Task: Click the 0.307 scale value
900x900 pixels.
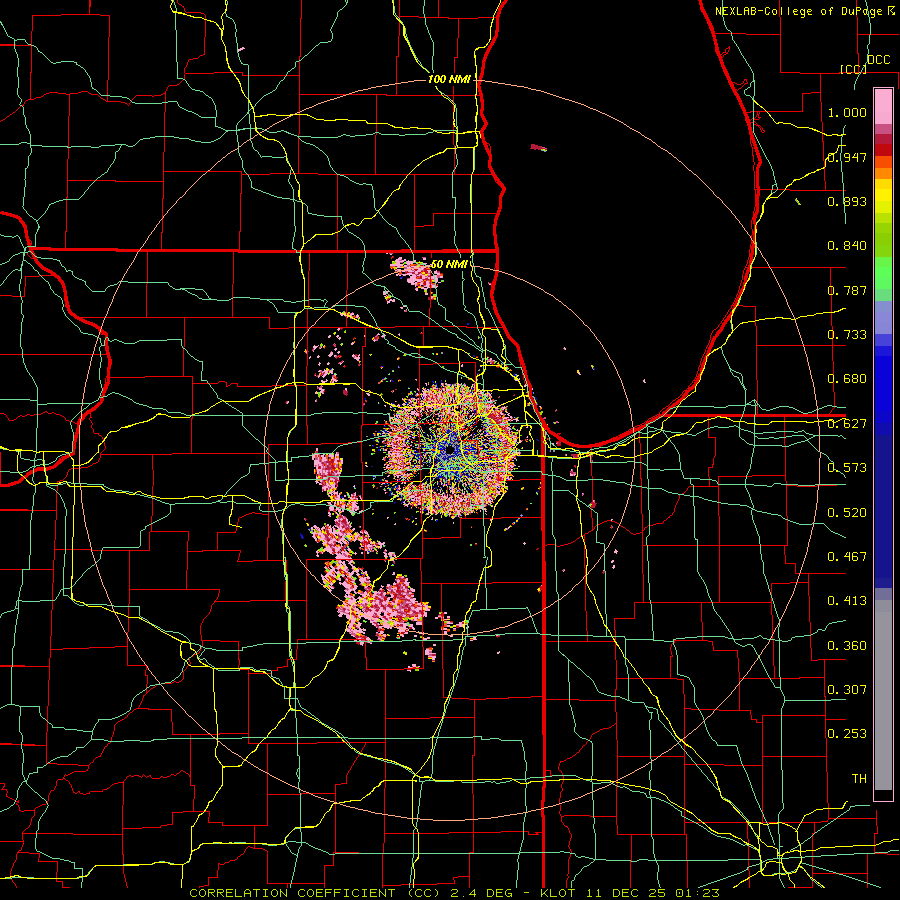Action: [x=847, y=690]
